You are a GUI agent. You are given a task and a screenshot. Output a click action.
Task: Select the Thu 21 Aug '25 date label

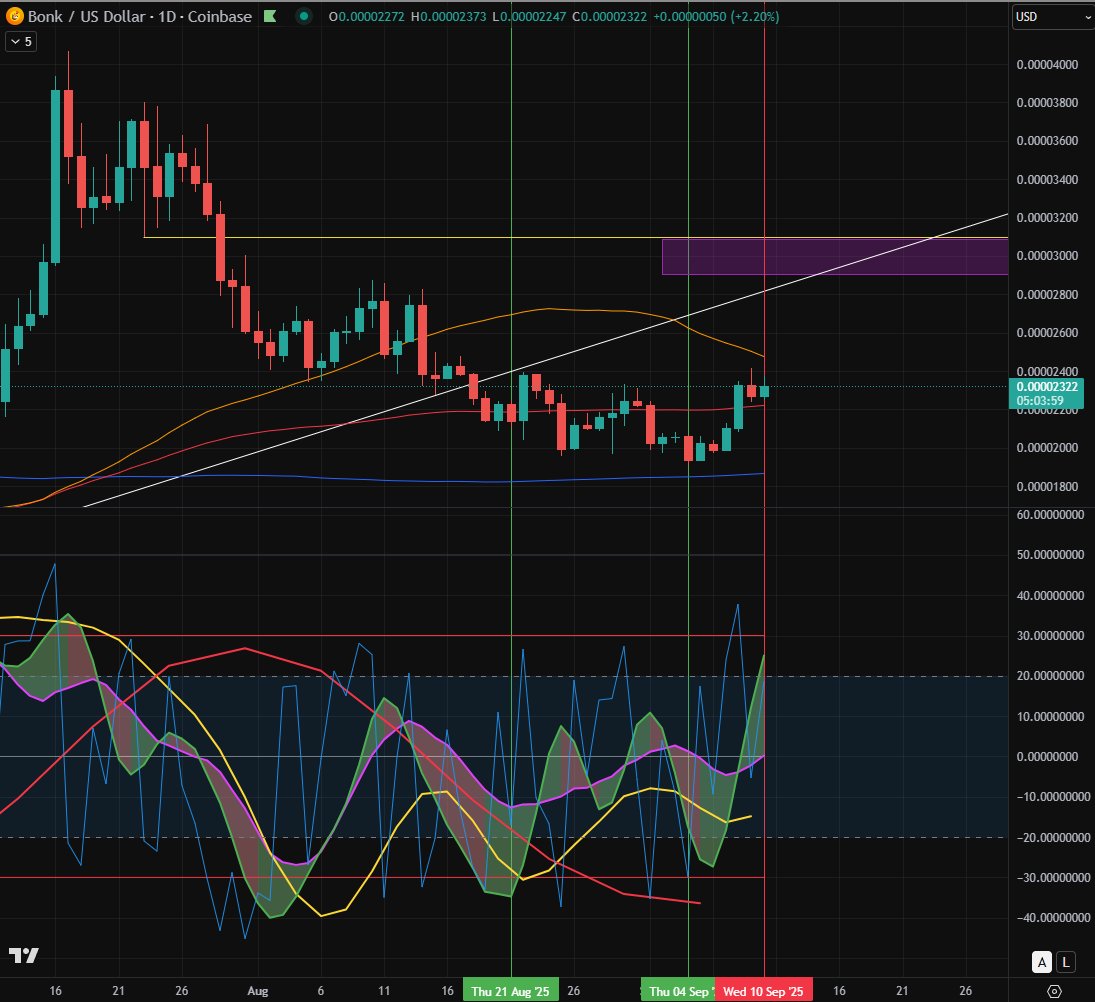coord(510,990)
